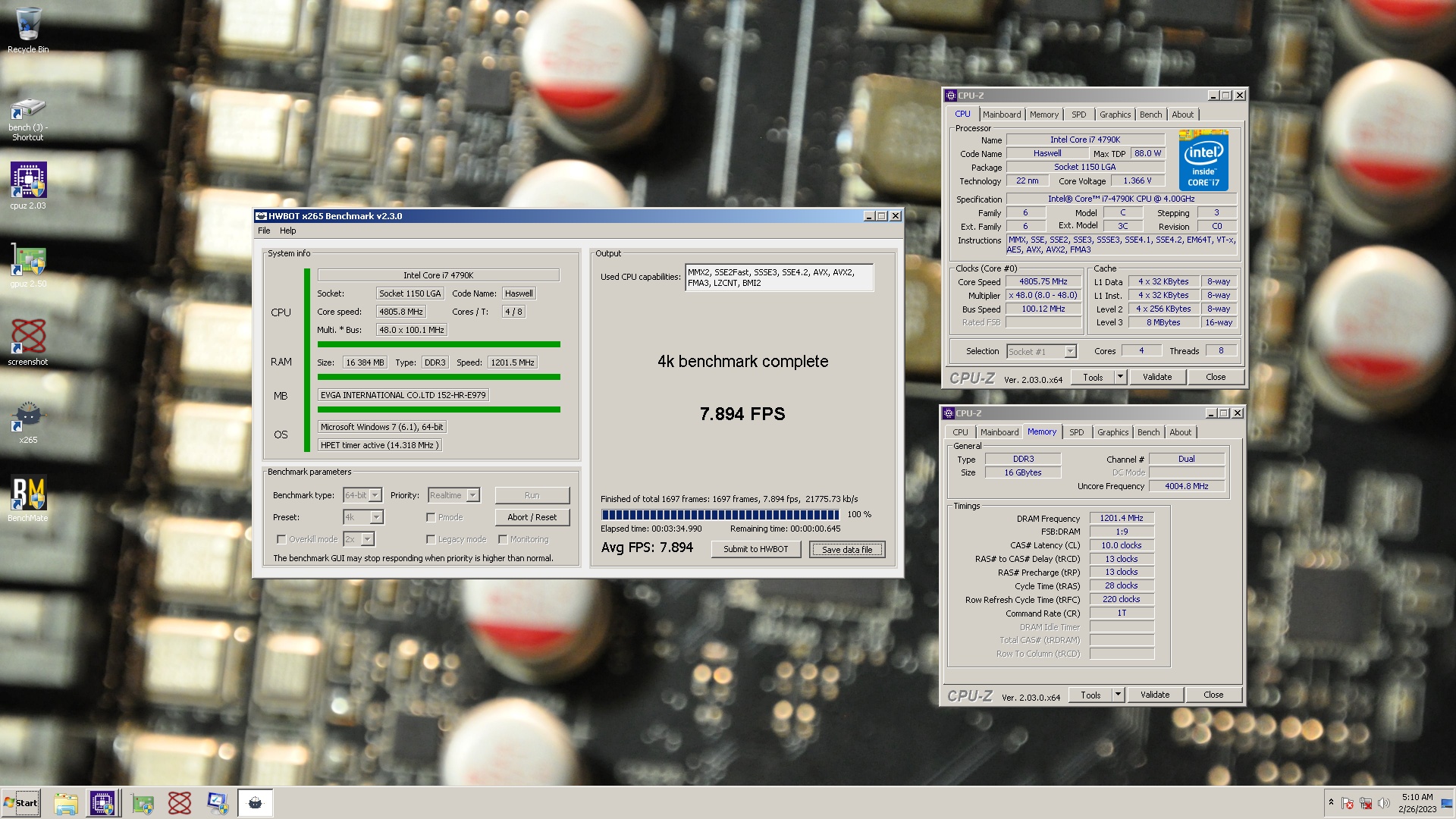Open the bench (J) shortcut desktop icon

click(28, 120)
